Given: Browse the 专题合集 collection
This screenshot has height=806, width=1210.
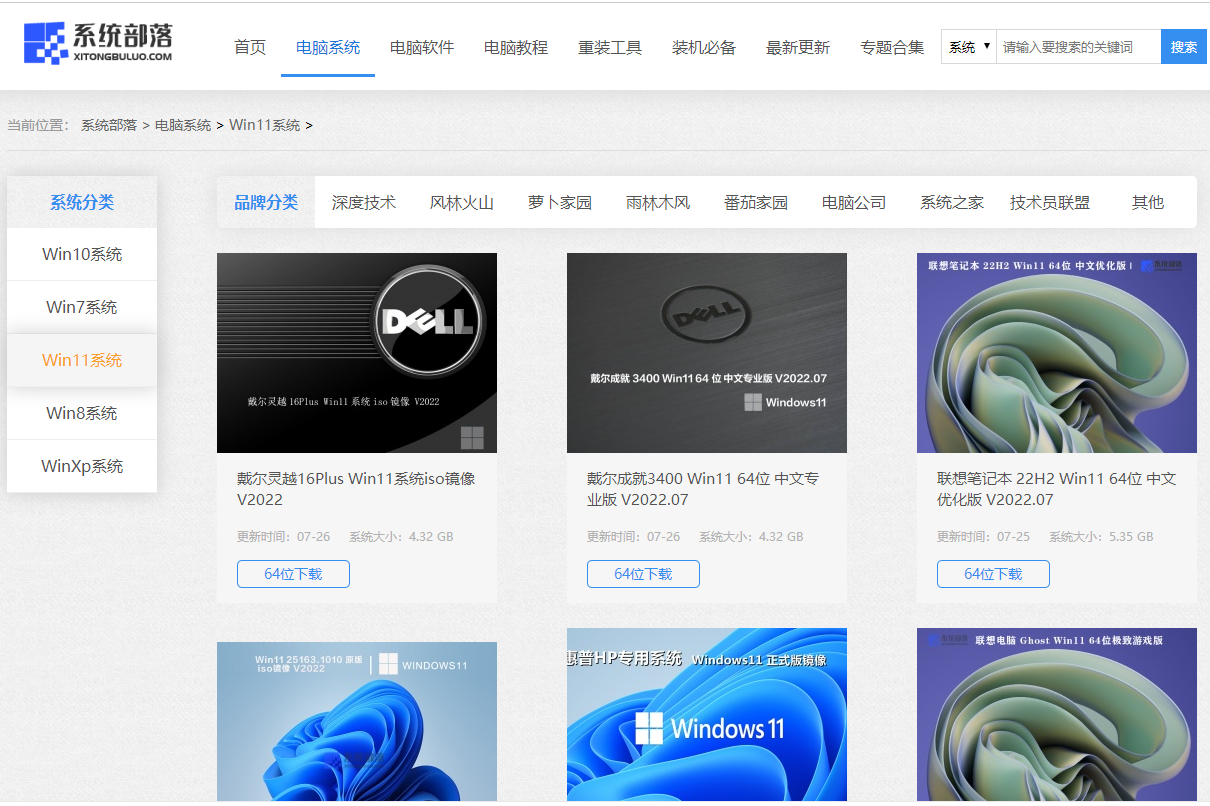Looking at the screenshot, I should coord(891,46).
